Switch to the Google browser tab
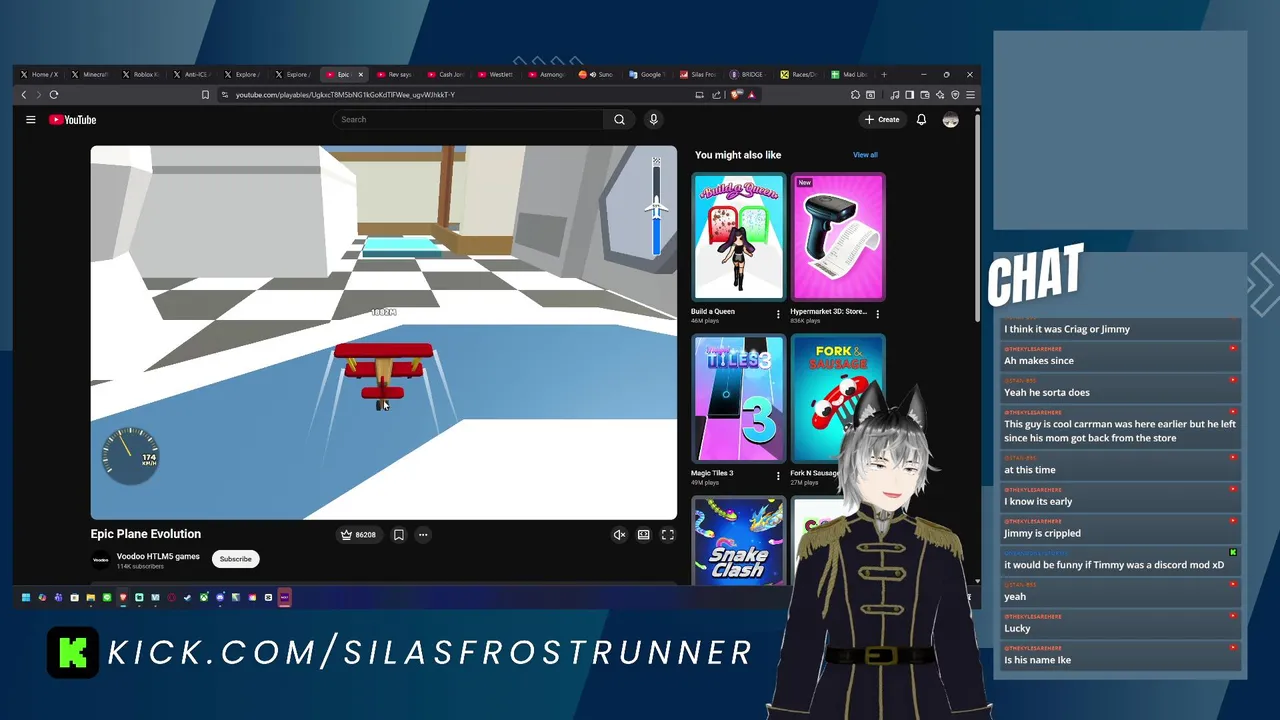 (648, 74)
